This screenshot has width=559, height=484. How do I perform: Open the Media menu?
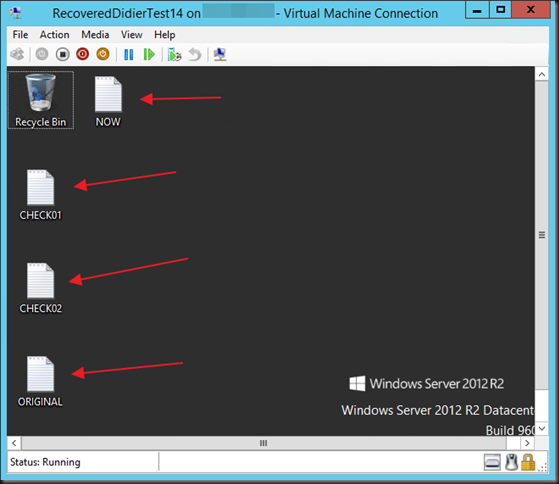pyautogui.click(x=95, y=35)
